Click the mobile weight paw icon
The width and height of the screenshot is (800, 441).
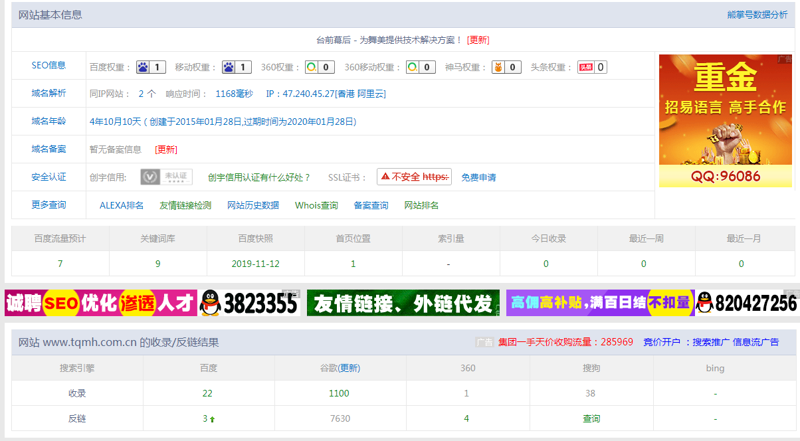point(229,67)
